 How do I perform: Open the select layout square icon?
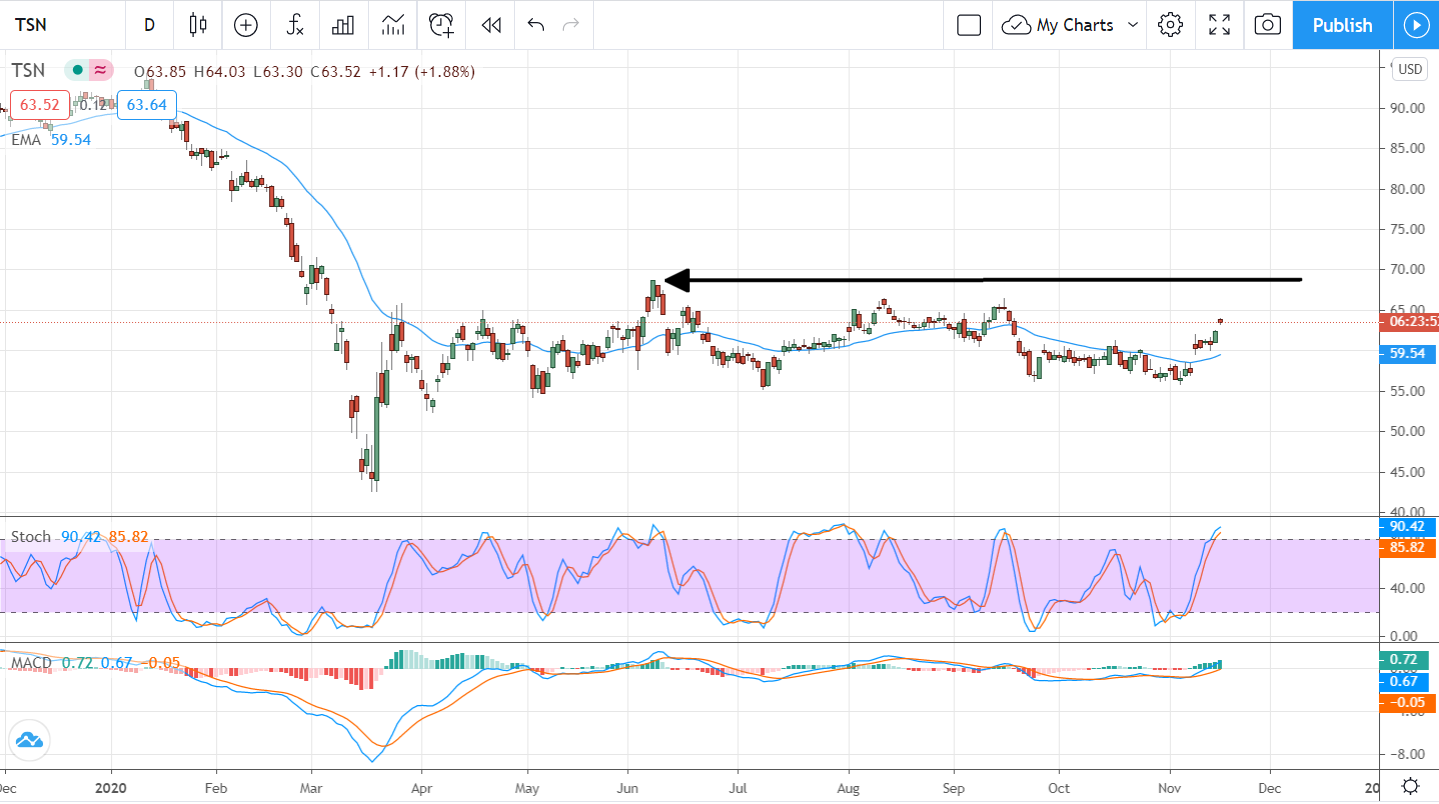click(968, 25)
